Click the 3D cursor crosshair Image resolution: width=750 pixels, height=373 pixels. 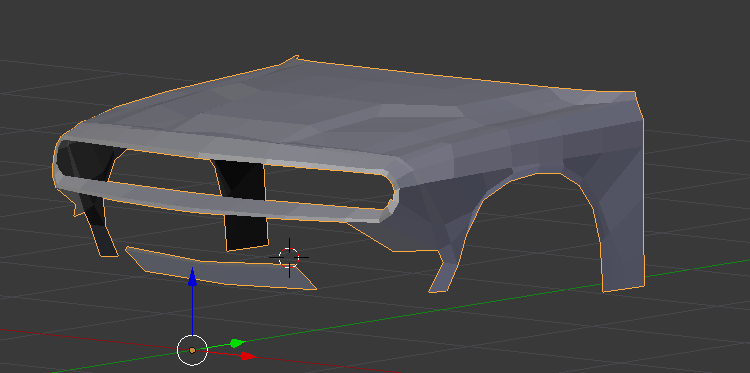(289, 258)
